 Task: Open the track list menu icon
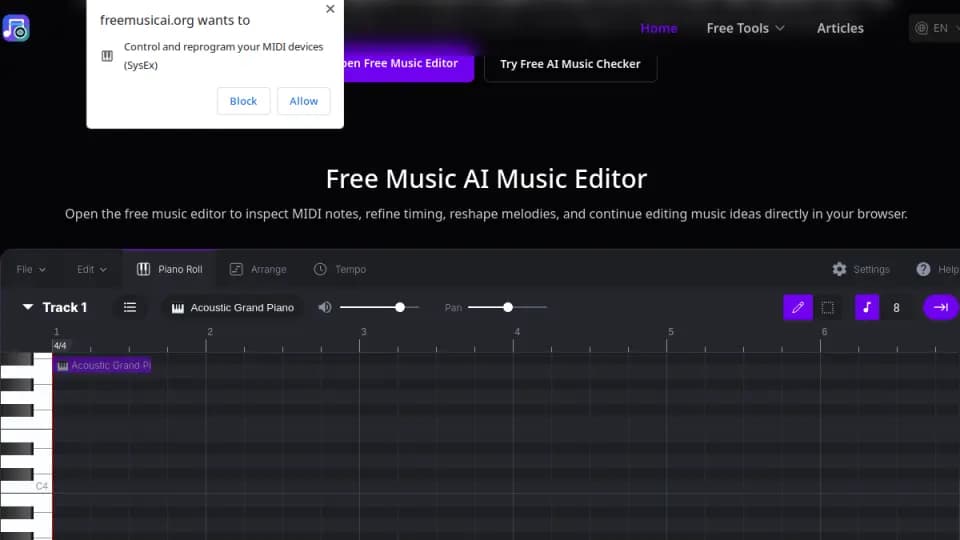click(x=130, y=307)
